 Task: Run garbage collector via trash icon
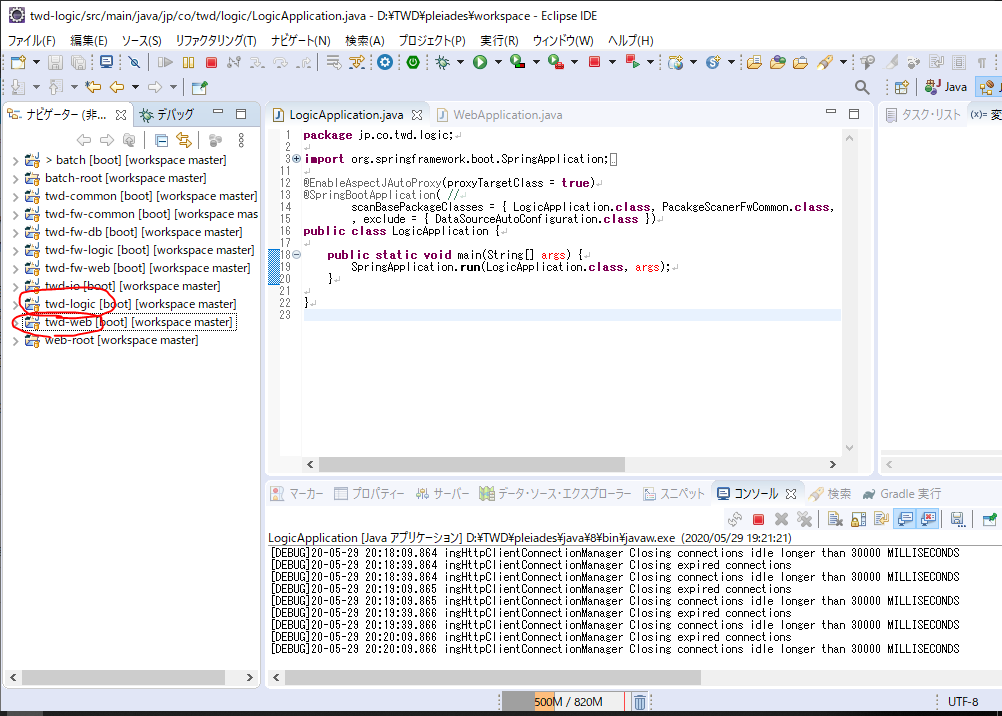[640, 702]
